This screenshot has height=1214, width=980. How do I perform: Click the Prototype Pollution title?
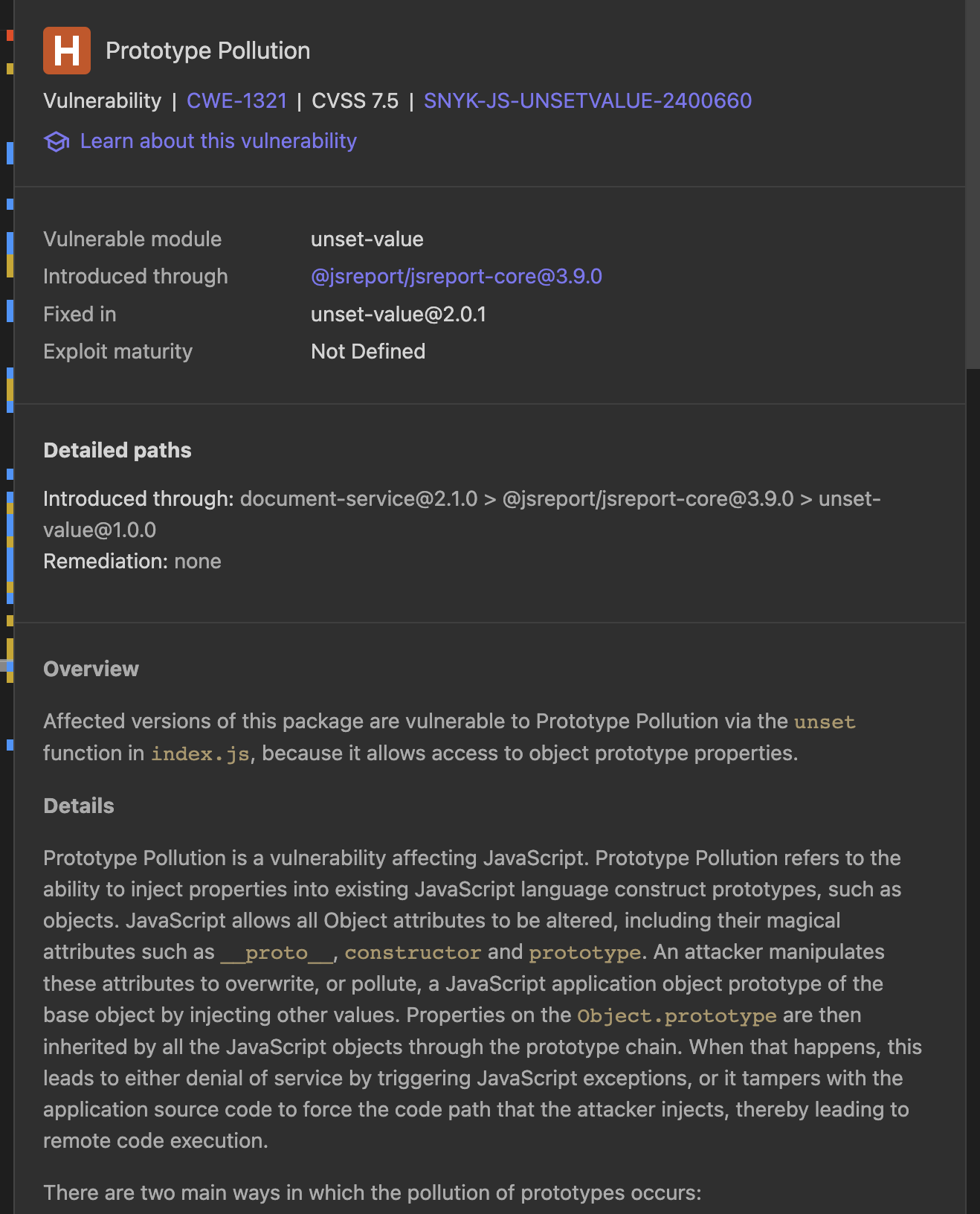tap(208, 51)
